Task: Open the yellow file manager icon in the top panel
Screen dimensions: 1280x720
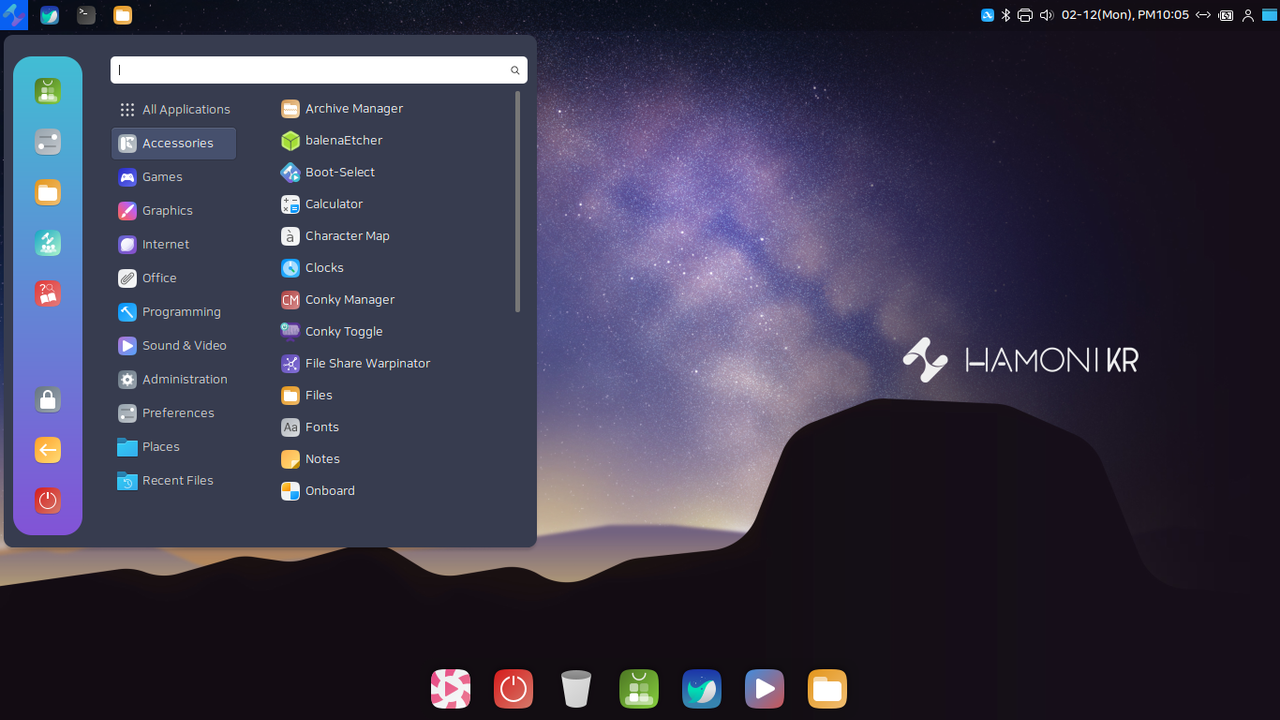Action: point(122,15)
